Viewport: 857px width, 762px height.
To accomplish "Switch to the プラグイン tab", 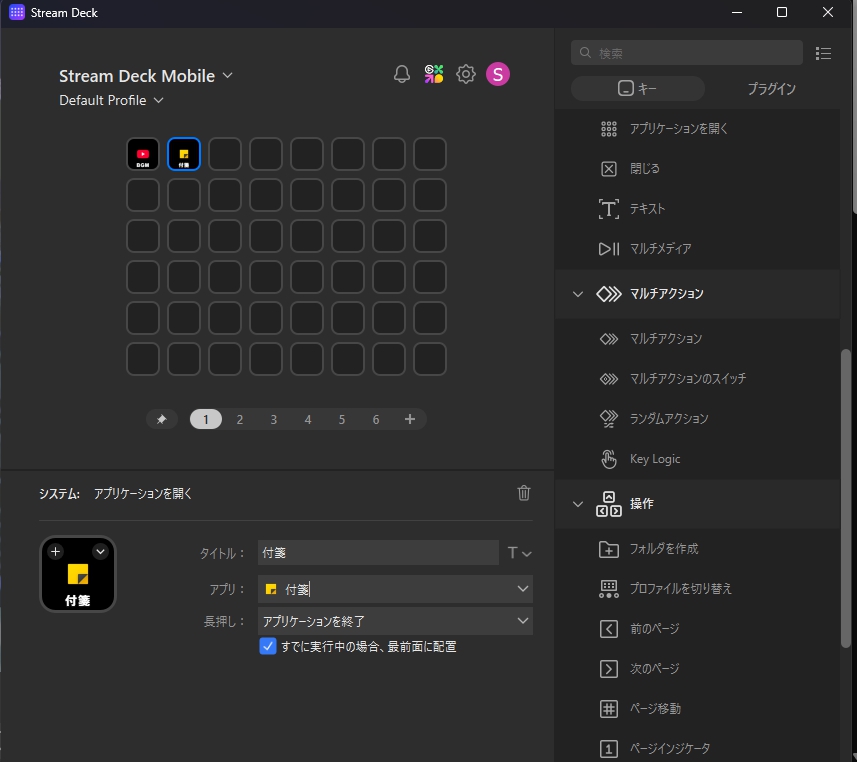I will tap(771, 89).
